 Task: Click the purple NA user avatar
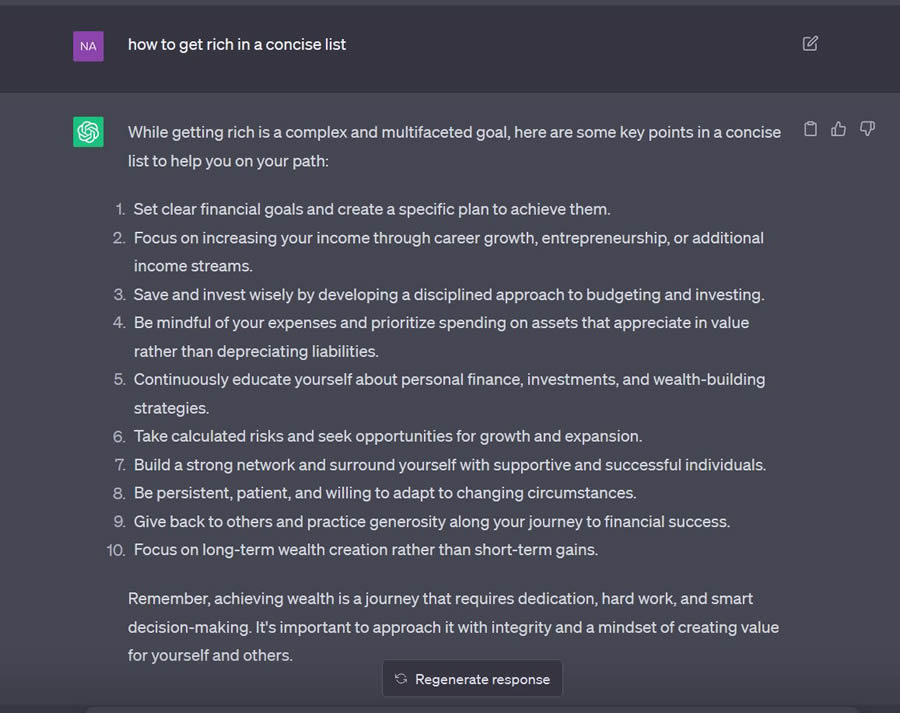(88, 46)
